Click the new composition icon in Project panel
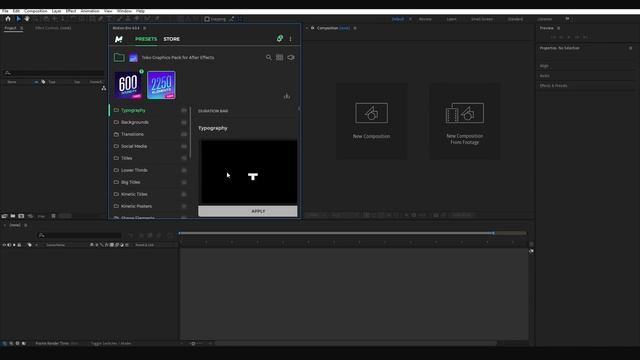 pyautogui.click(x=21, y=216)
